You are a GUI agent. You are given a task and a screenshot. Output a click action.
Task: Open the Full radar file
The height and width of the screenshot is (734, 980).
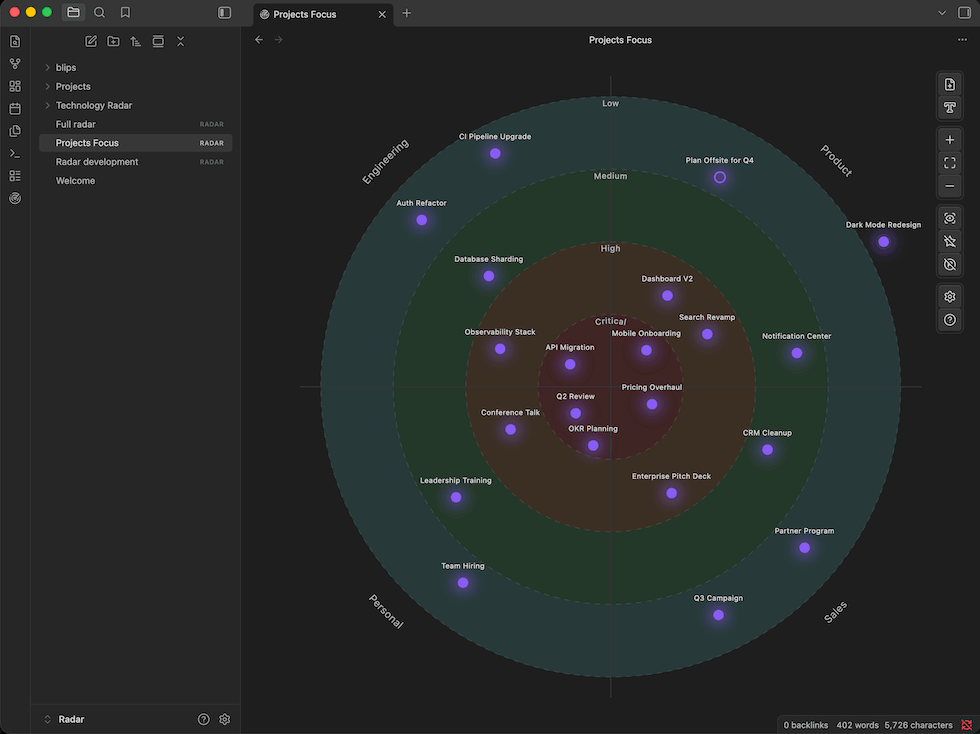(136, 124)
